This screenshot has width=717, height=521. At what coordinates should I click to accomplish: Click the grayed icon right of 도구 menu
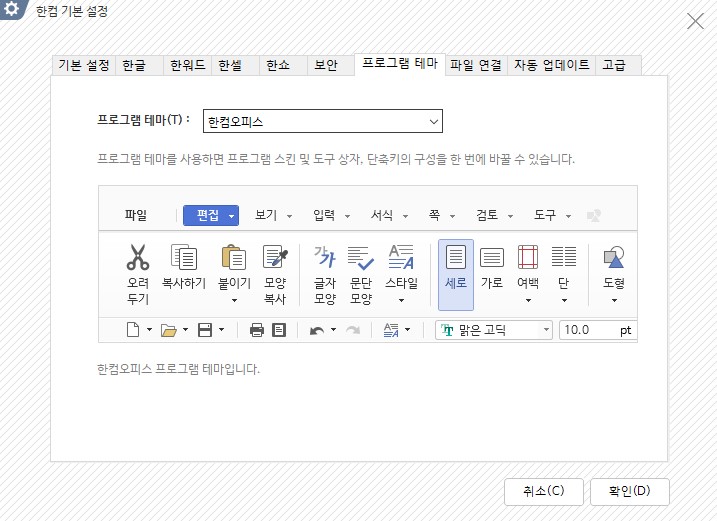tap(594, 215)
